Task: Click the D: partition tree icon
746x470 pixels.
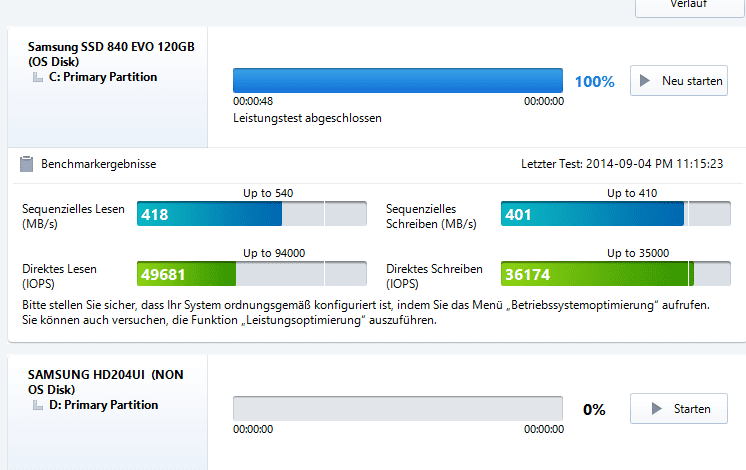Action: pyautogui.click(x=38, y=405)
